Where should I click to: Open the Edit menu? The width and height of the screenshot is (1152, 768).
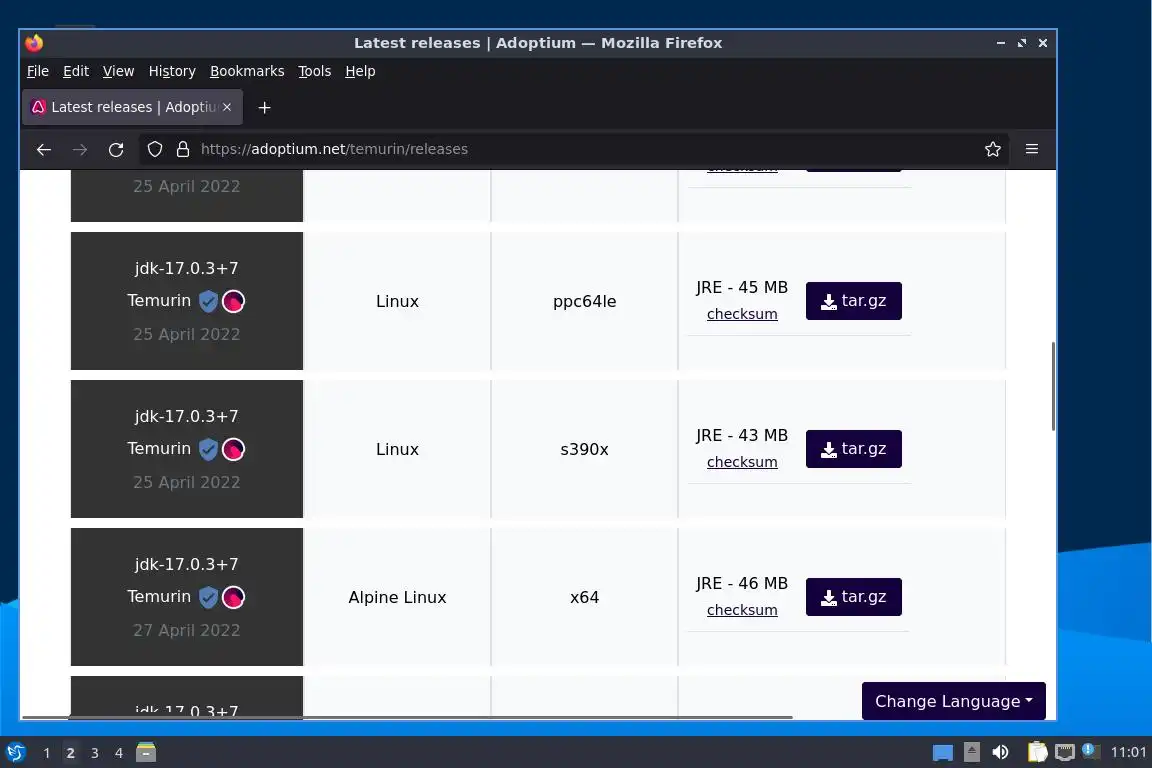(x=76, y=71)
